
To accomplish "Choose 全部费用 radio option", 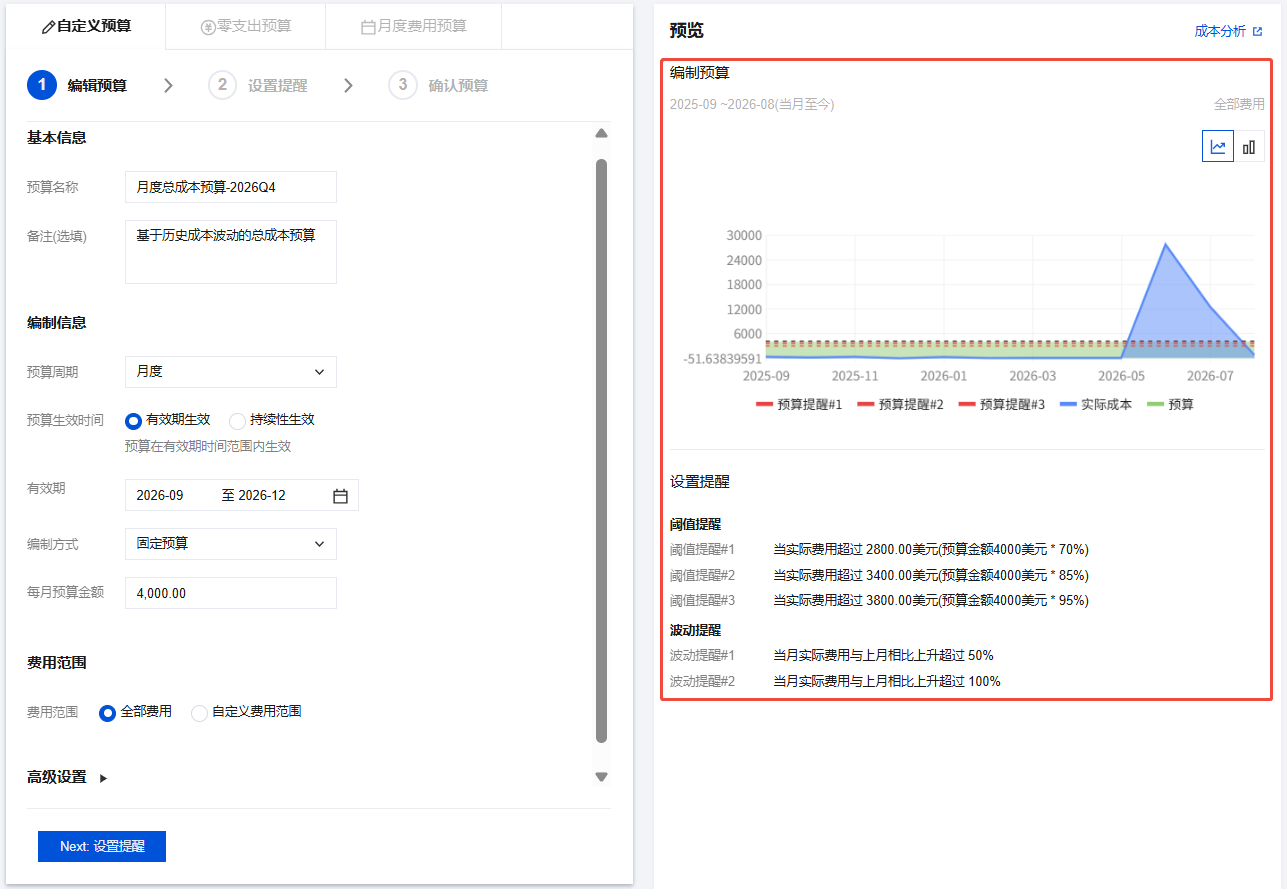I will (x=107, y=713).
